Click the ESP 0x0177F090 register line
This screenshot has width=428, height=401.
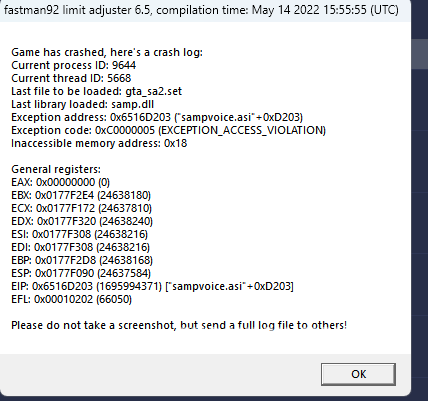81,273
